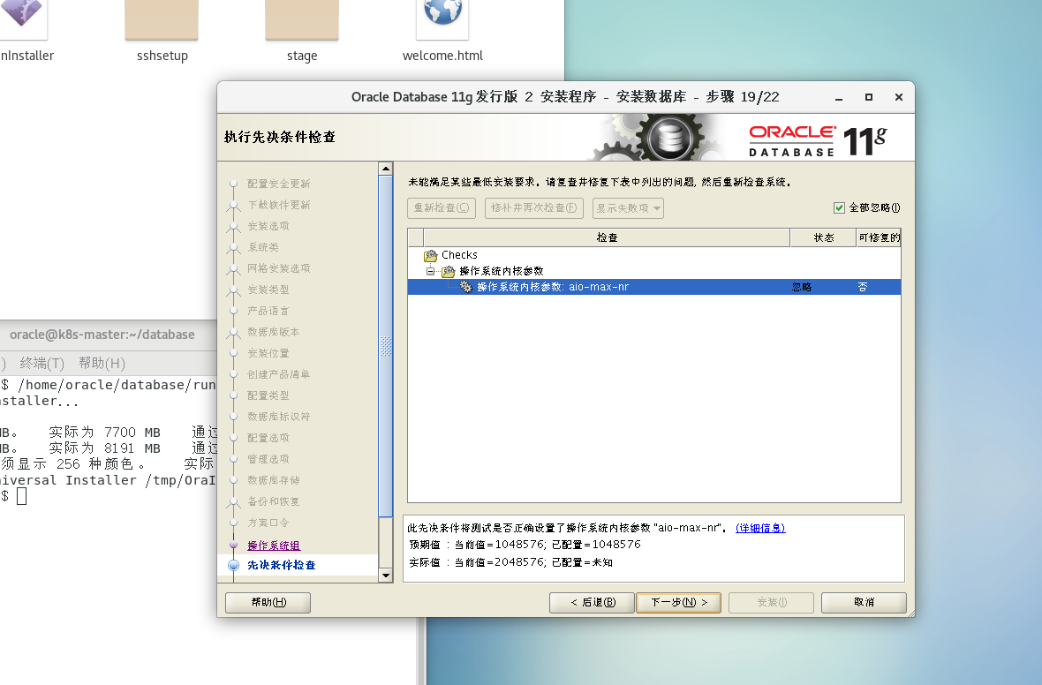Screen dimensions: 1042x685
Task: Open the welcome.html file icon
Action: [x=443, y=20]
